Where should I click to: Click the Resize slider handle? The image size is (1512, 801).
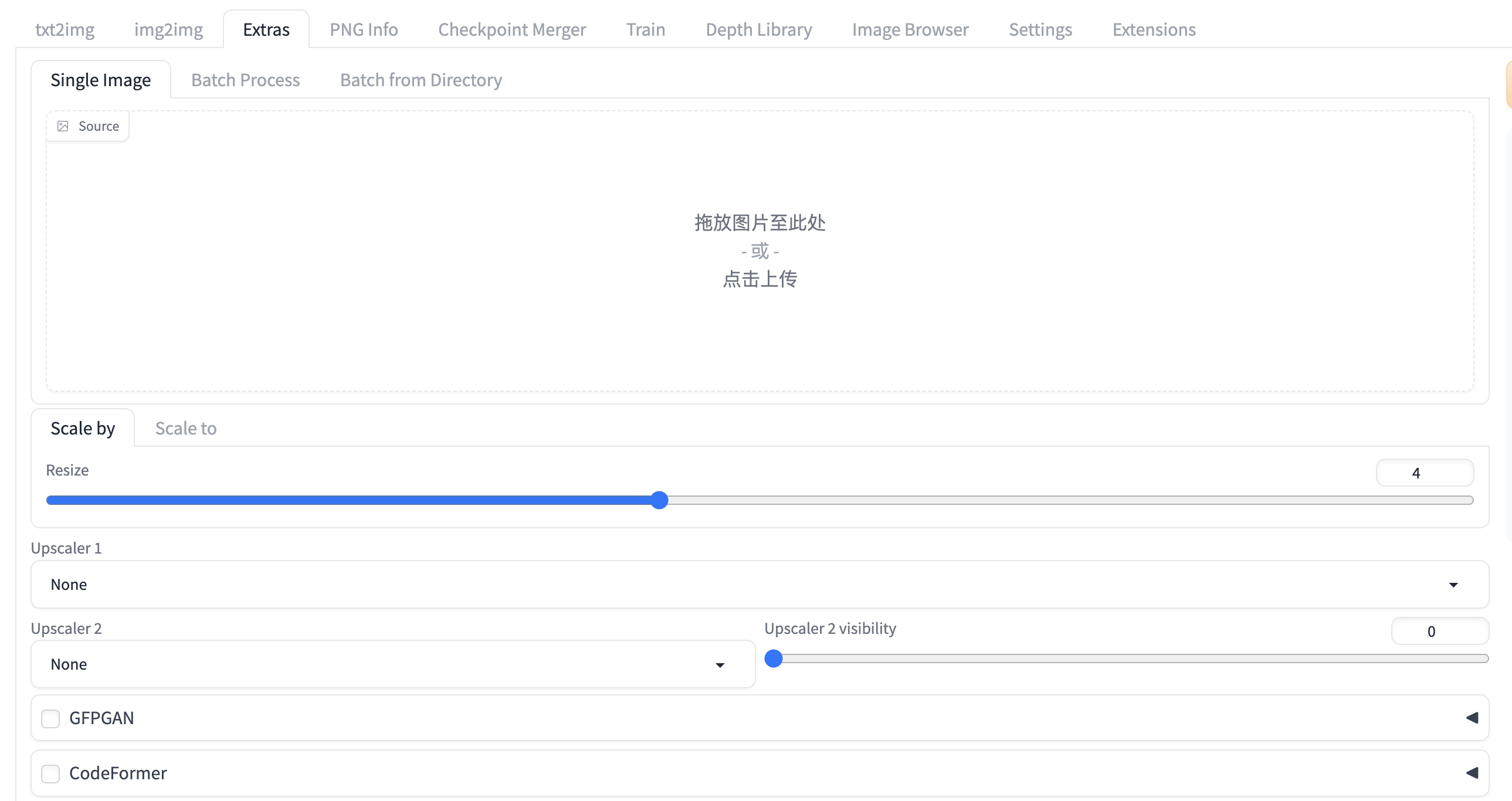tap(659, 500)
